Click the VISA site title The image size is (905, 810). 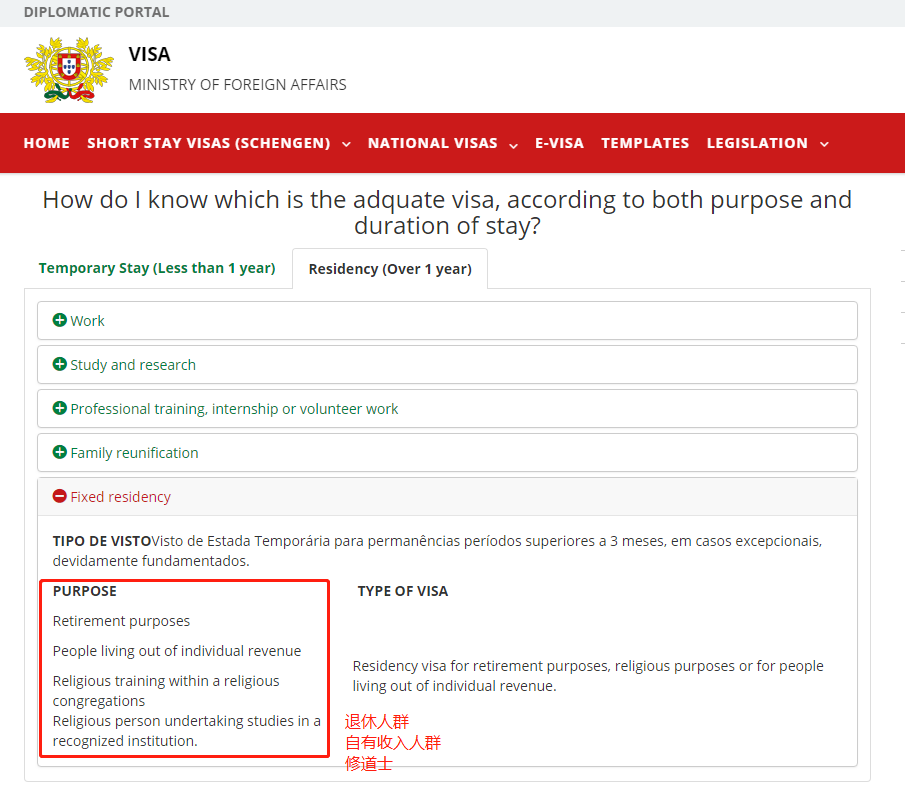[149, 54]
